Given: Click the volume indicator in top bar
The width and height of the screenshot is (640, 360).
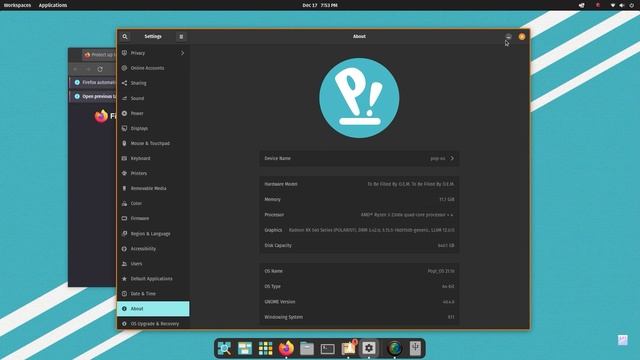Looking at the screenshot, I should [x=622, y=5].
